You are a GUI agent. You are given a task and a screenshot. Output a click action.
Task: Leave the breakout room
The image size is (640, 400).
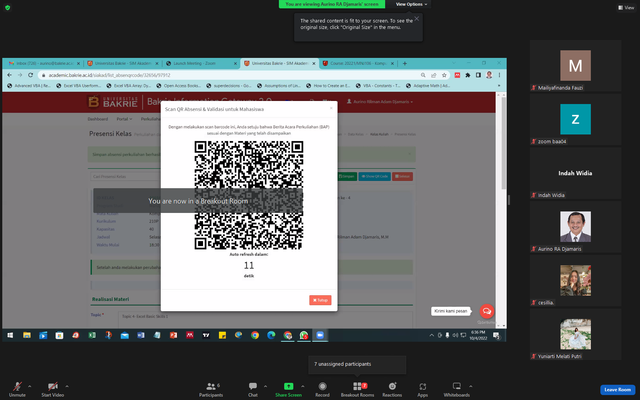(617, 389)
